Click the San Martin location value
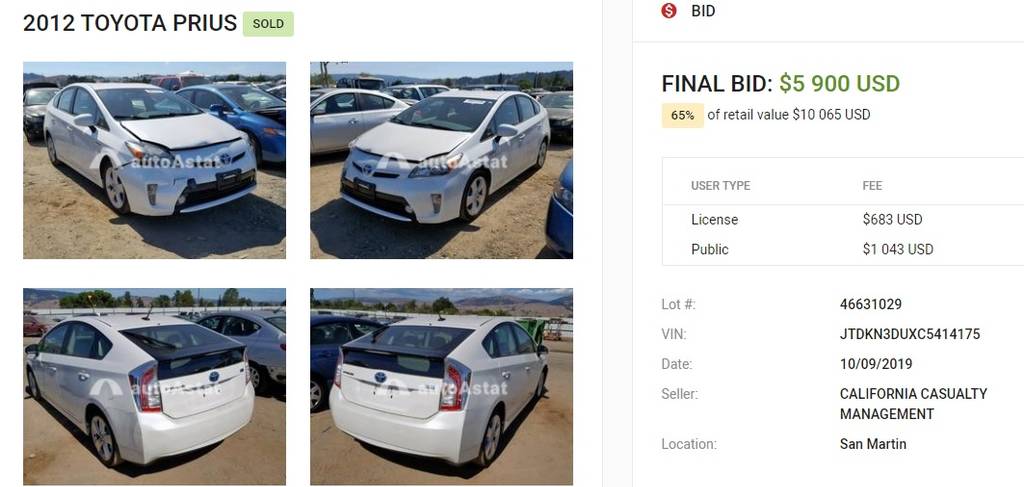Image resolution: width=1024 pixels, height=487 pixels. pyautogui.click(x=873, y=445)
